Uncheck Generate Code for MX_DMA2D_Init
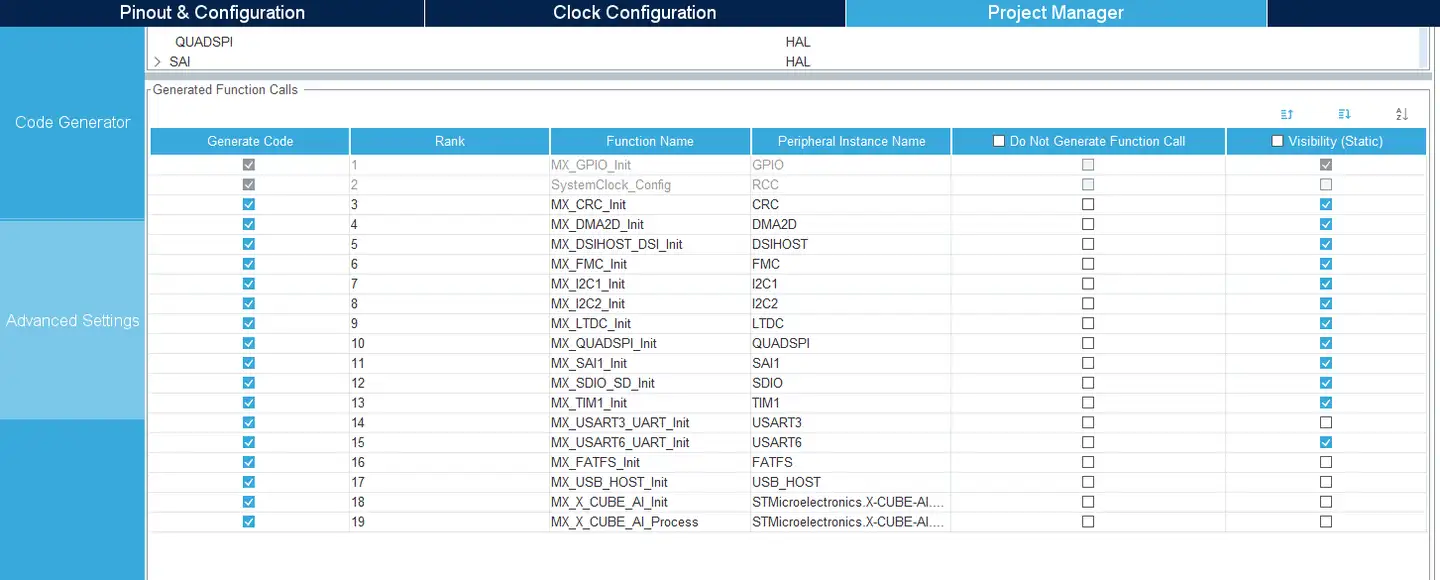This screenshot has width=1440, height=580. pos(249,224)
